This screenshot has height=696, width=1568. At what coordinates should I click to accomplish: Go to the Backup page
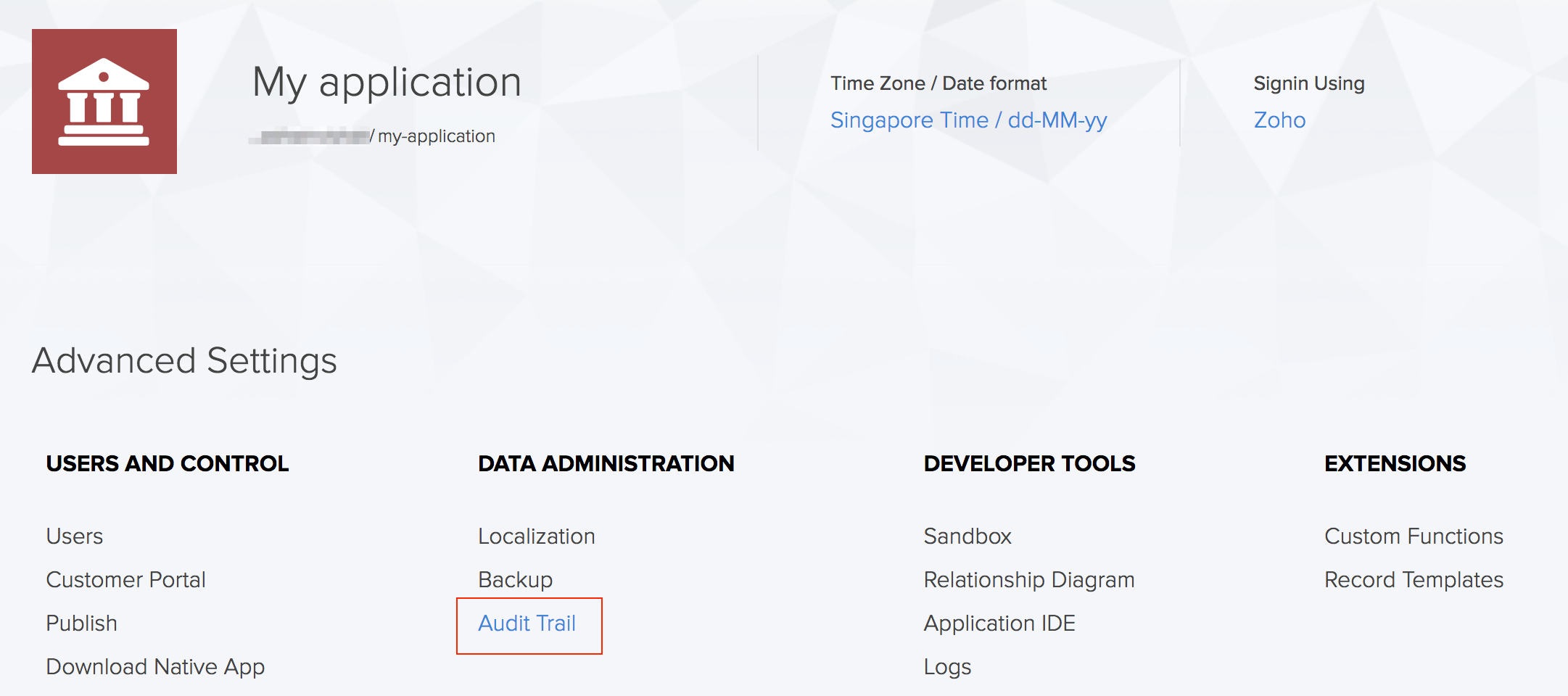(x=515, y=579)
